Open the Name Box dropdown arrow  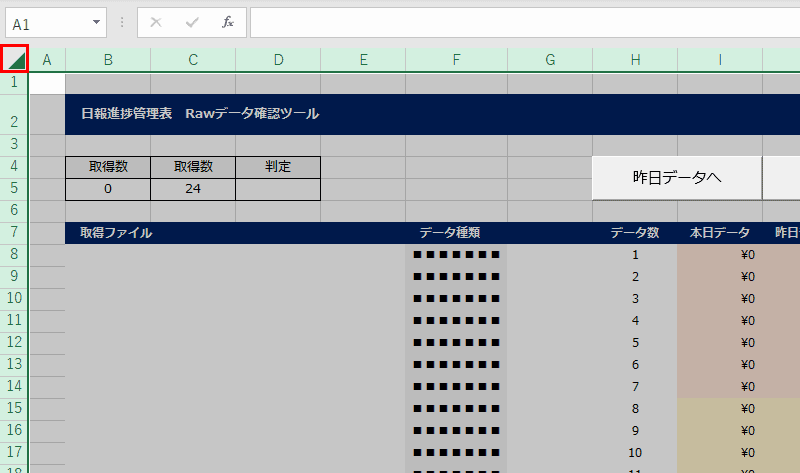click(x=96, y=22)
